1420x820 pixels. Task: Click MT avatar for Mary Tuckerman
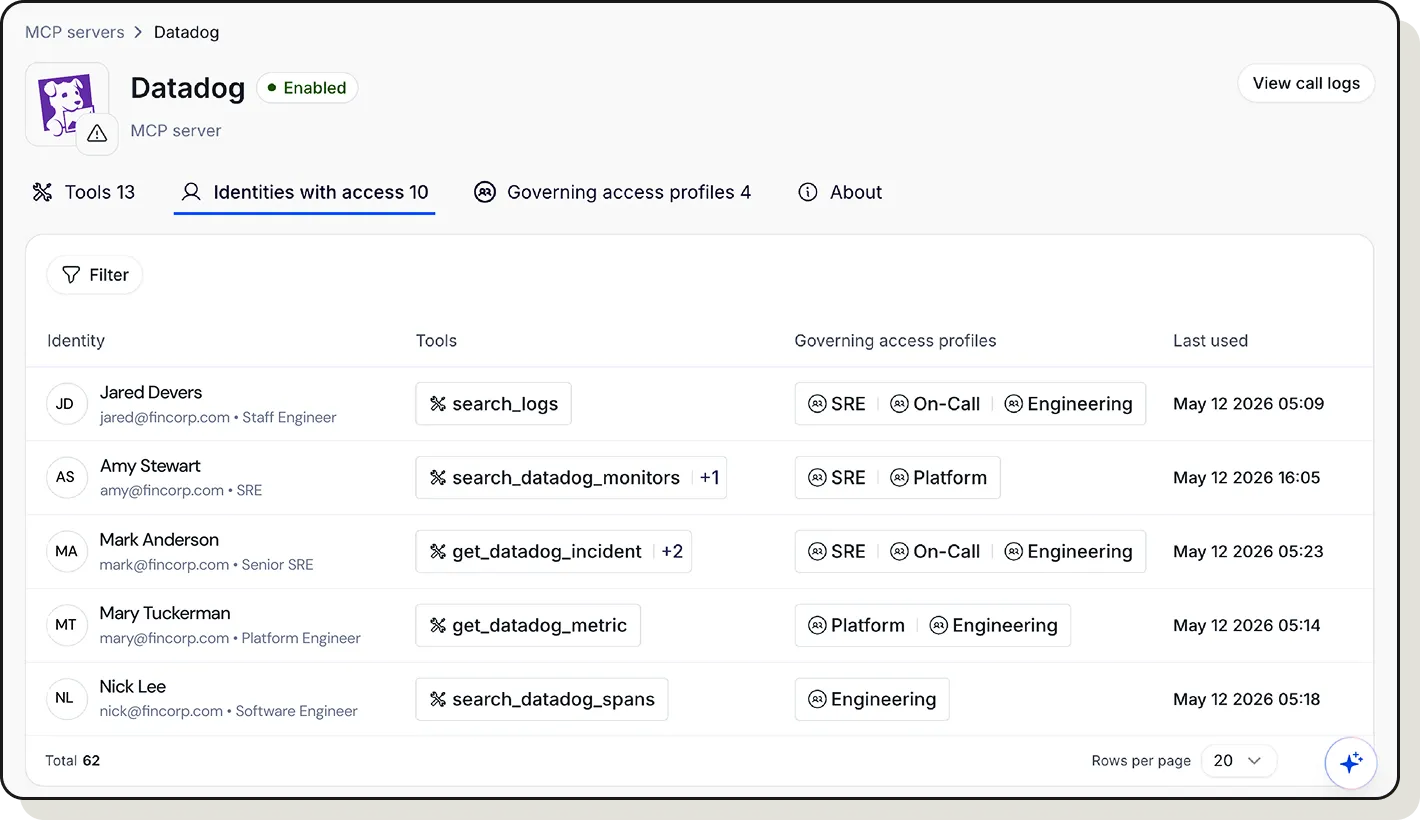coord(65,625)
